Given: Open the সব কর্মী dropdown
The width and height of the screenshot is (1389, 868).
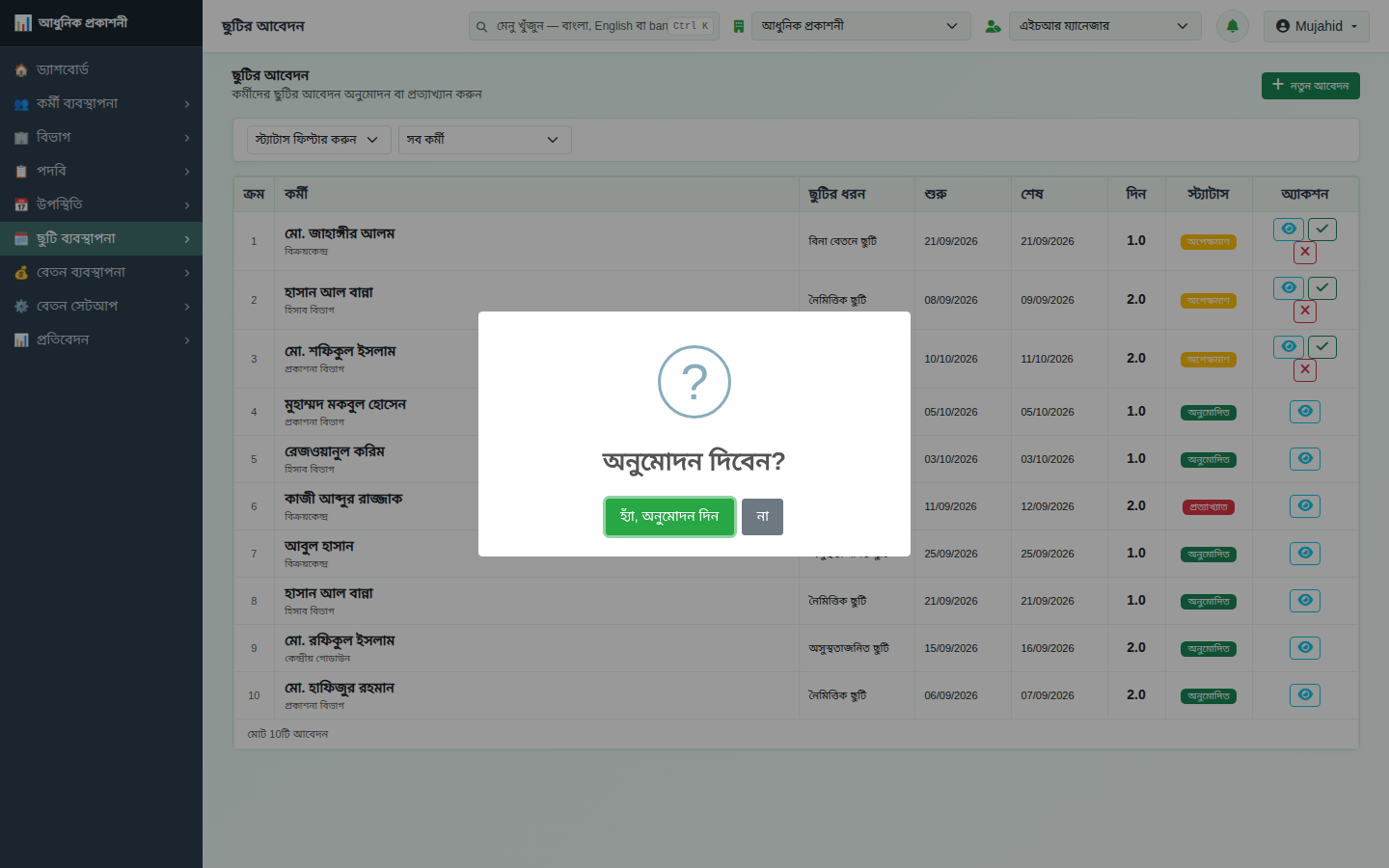Looking at the screenshot, I should [485, 140].
